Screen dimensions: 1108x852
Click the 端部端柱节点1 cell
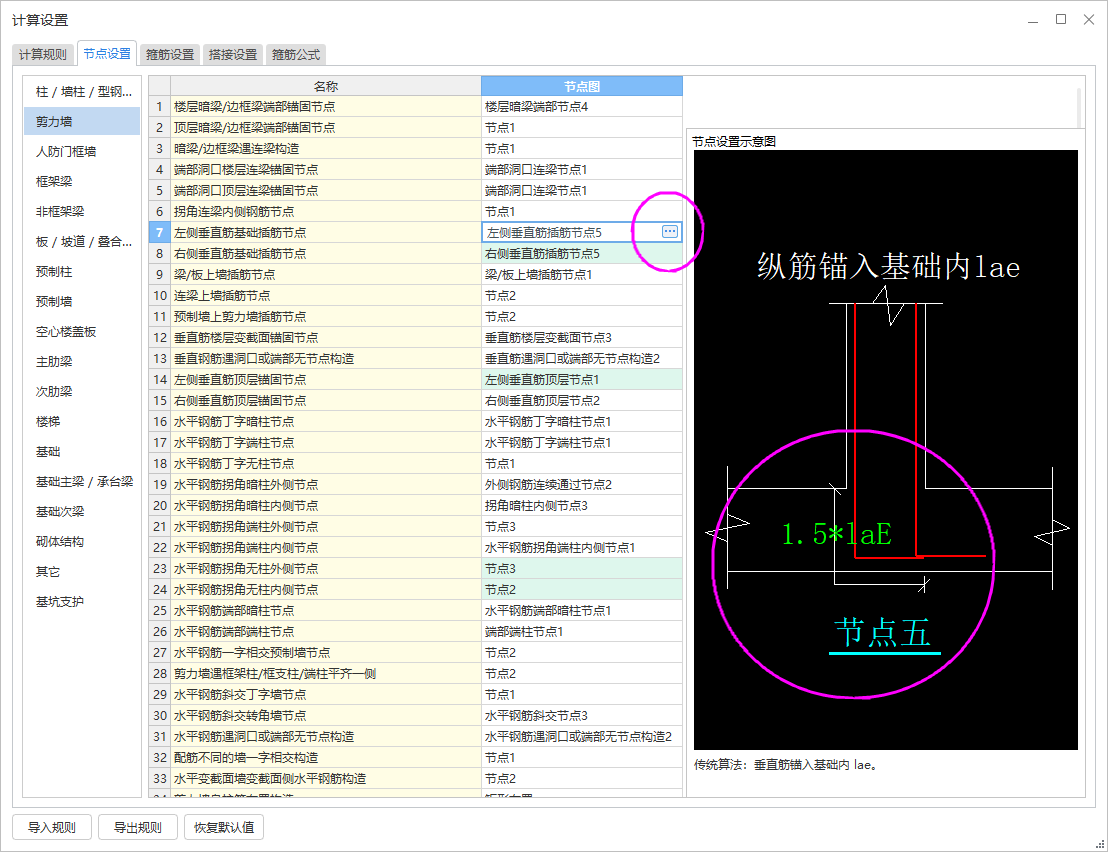(582, 632)
